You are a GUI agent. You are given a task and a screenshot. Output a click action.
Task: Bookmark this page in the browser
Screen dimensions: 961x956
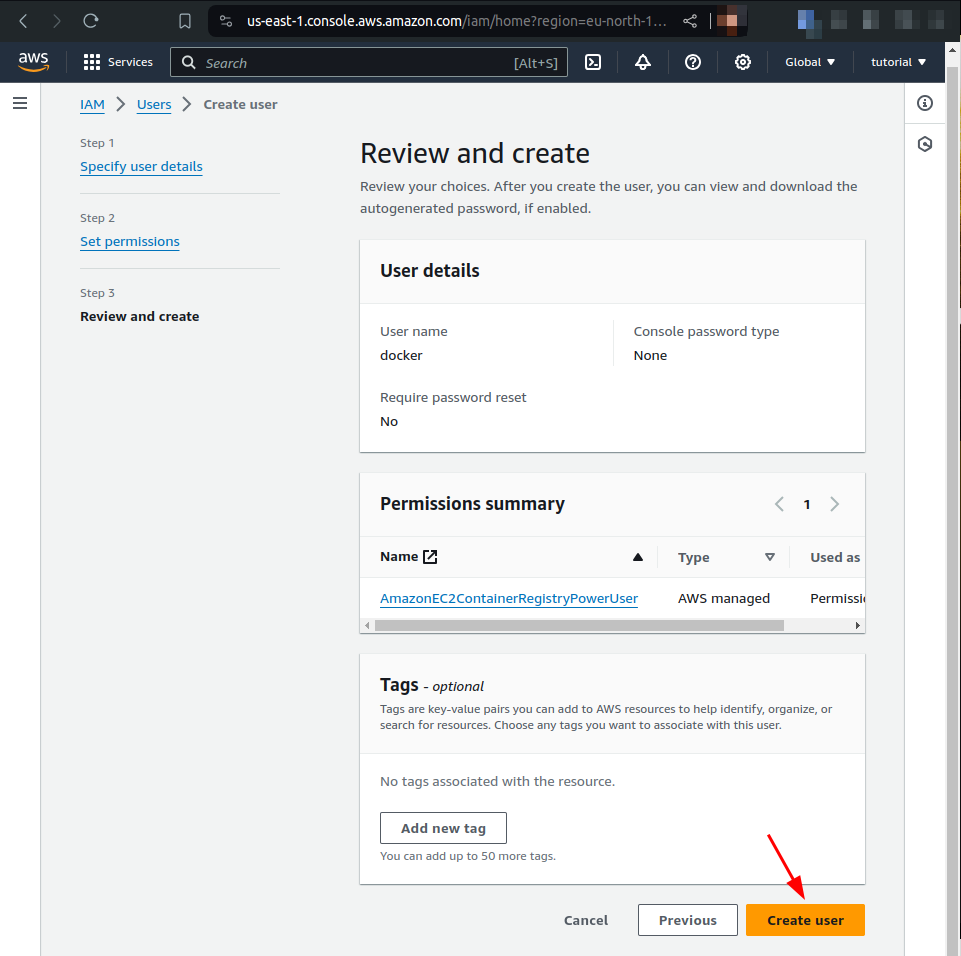point(184,21)
